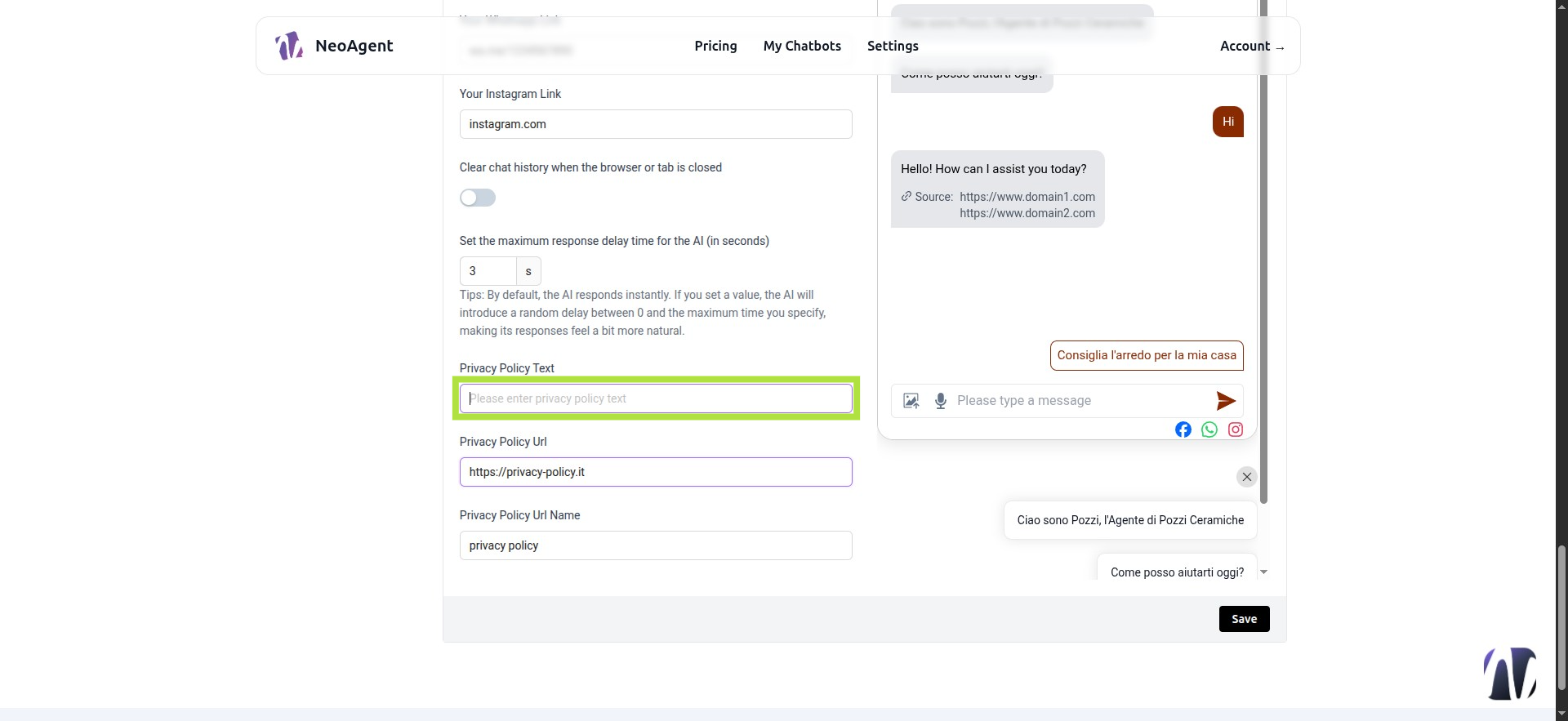Open the Settings menu item
This screenshot has height=721, width=1568.
coord(893,46)
